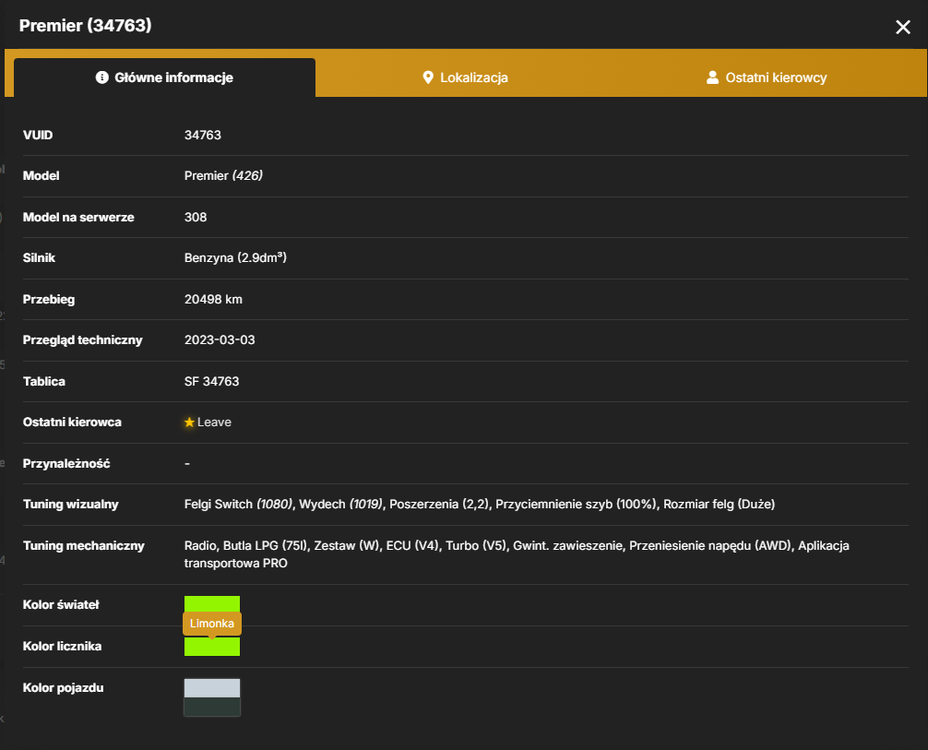Switch to the Lokalizacja tab

click(465, 78)
